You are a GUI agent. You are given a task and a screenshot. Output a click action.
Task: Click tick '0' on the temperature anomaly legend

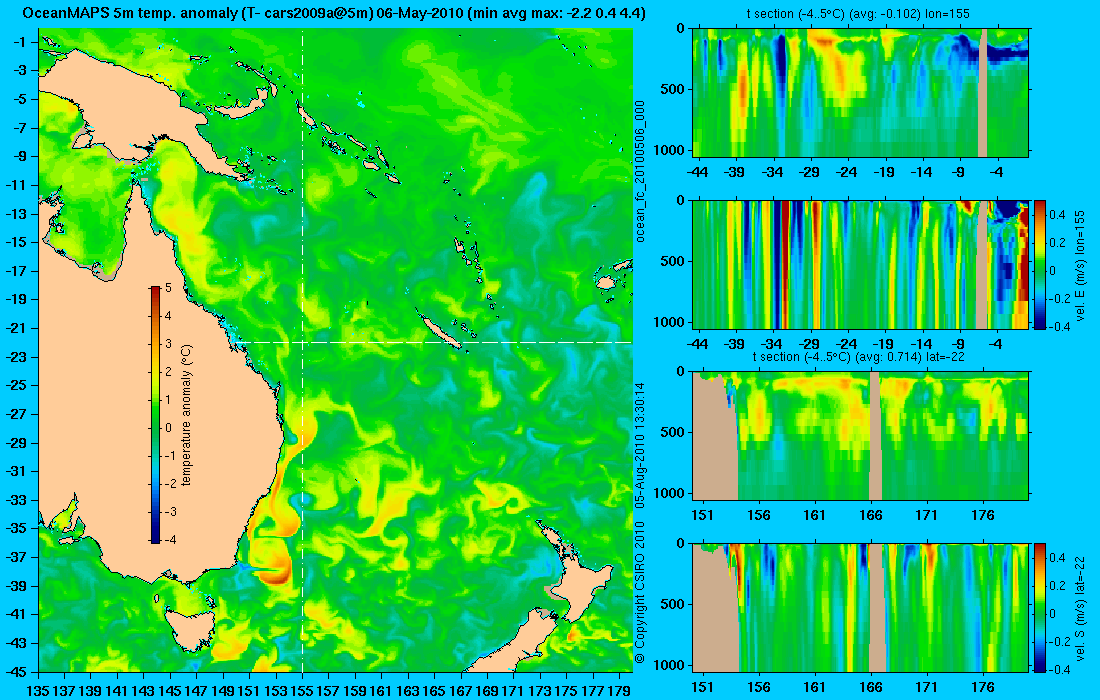click(168, 428)
